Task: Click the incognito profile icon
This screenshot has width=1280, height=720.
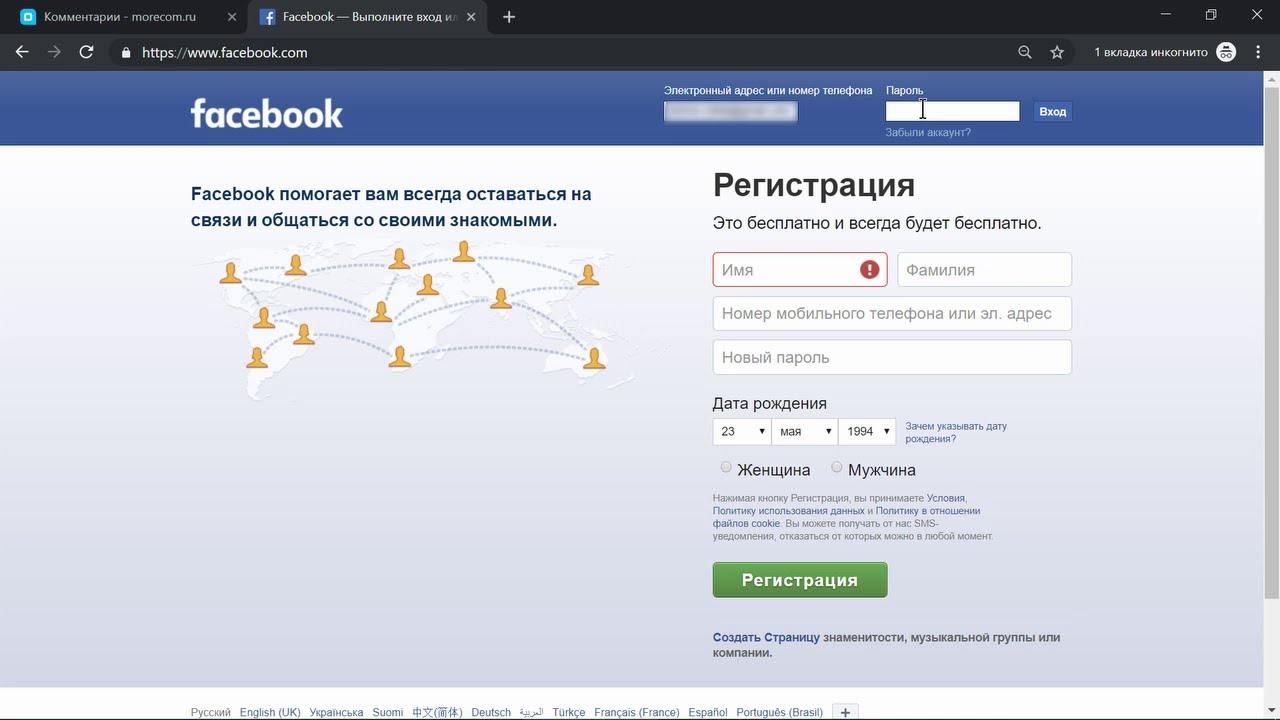Action: tap(1226, 52)
